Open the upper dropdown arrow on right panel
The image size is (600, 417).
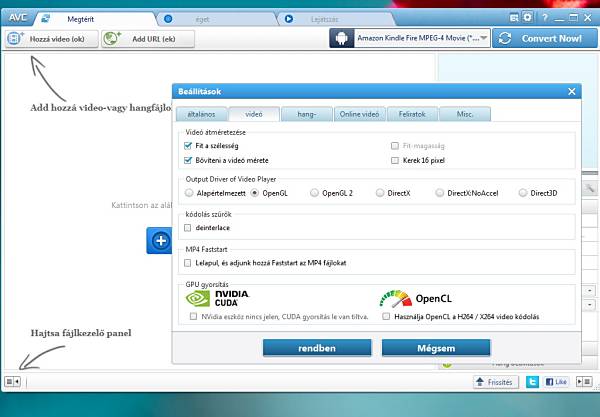(x=589, y=291)
